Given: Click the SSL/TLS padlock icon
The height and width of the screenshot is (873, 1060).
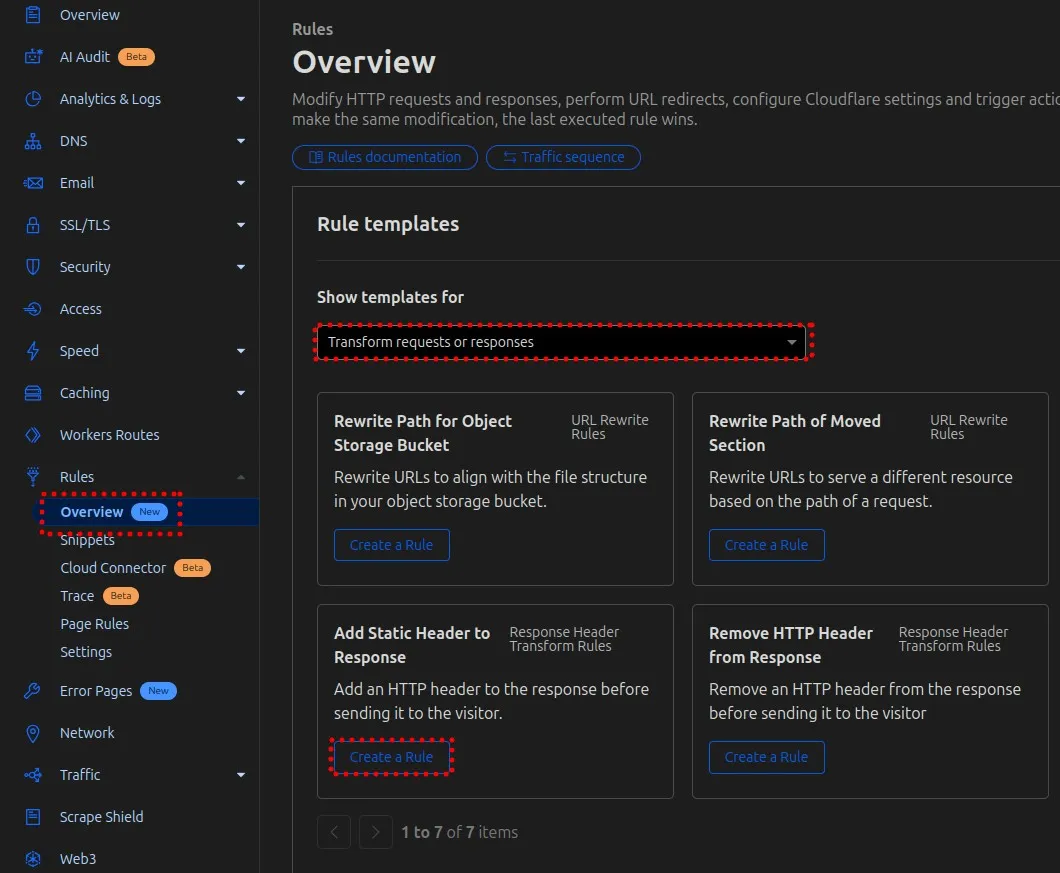Looking at the screenshot, I should tap(32, 225).
